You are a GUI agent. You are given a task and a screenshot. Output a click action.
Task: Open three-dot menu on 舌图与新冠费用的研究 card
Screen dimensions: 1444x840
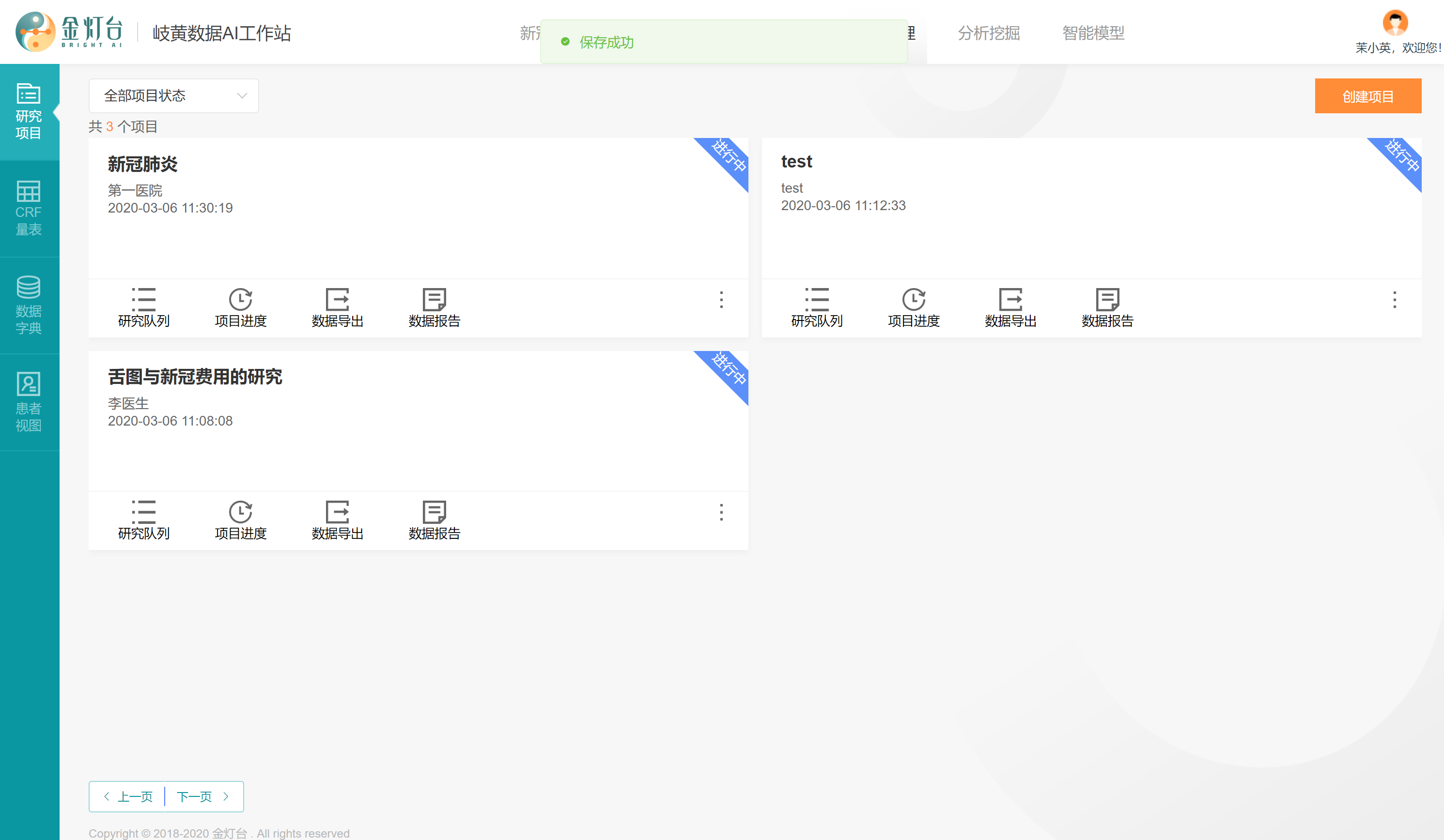click(x=721, y=512)
